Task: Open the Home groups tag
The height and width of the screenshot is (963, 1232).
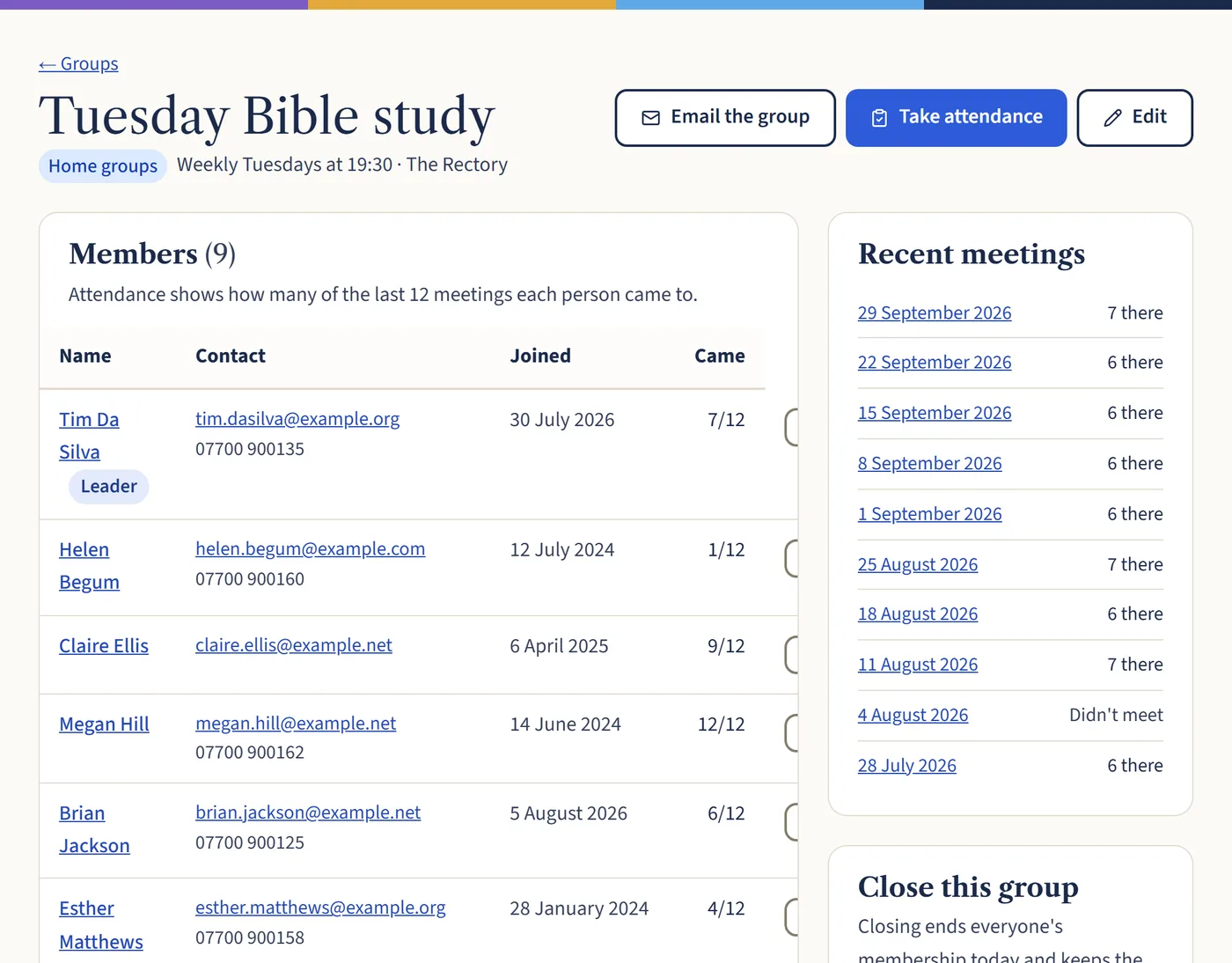Action: tap(103, 166)
